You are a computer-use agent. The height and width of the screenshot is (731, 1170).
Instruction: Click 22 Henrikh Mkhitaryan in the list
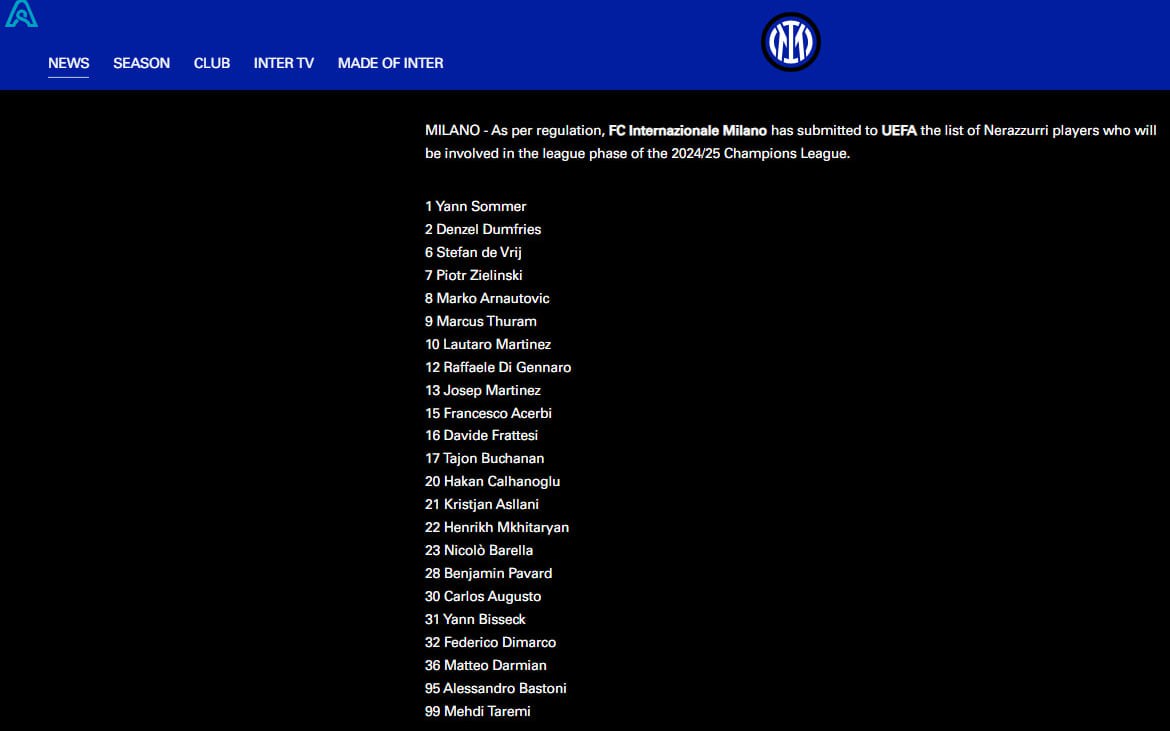coord(497,527)
